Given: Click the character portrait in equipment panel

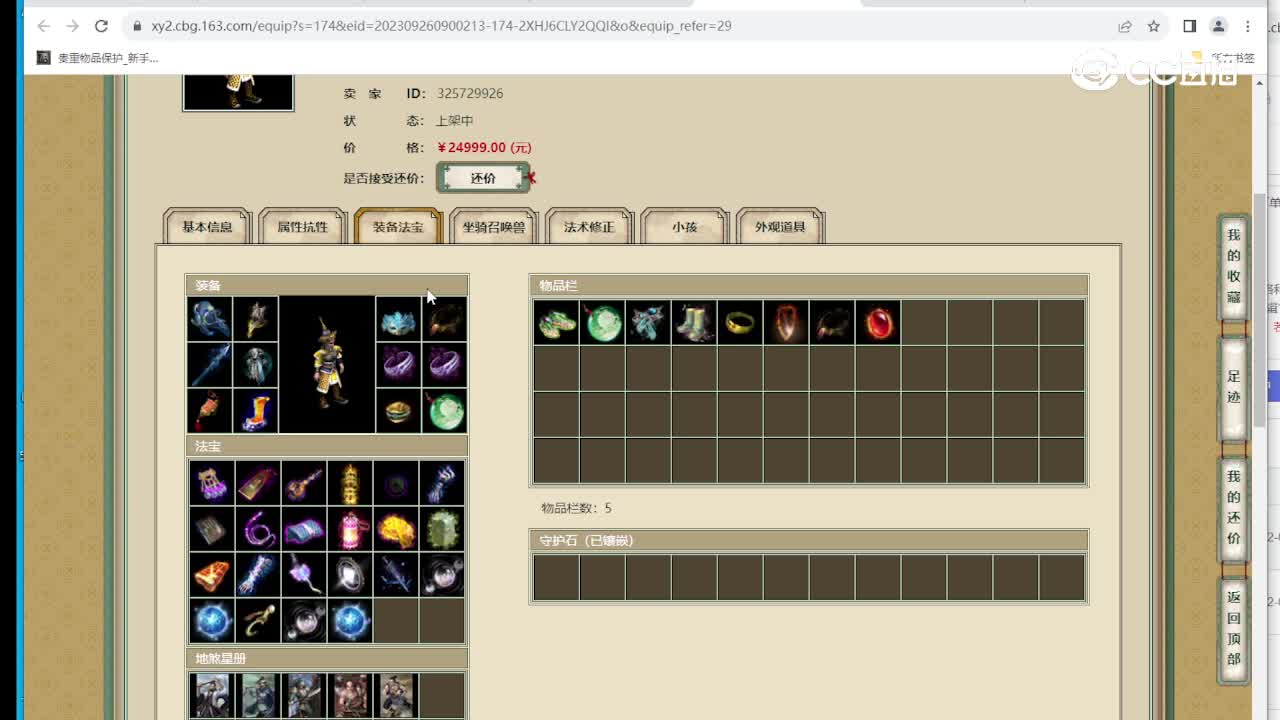Looking at the screenshot, I should [328, 364].
